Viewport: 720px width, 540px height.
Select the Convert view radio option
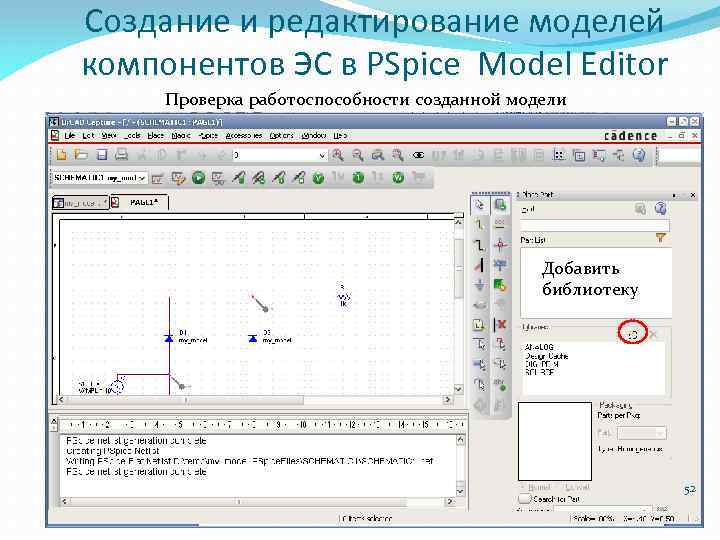point(575,488)
